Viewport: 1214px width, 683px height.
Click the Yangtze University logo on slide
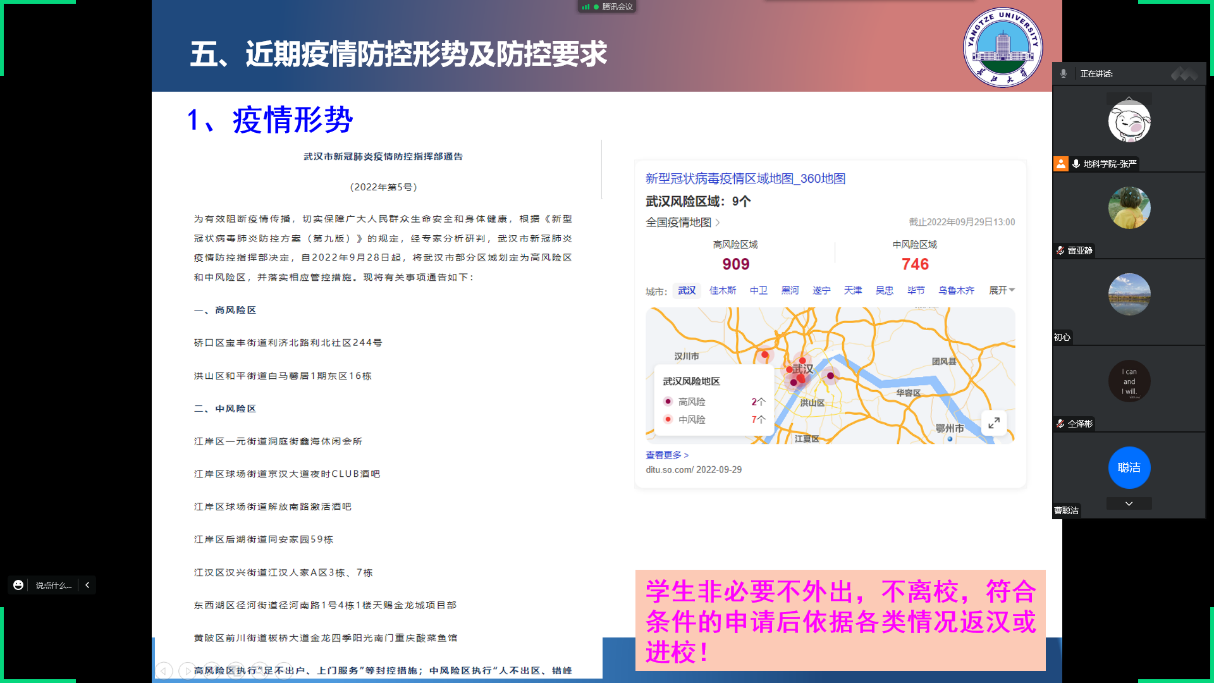coord(1001,48)
